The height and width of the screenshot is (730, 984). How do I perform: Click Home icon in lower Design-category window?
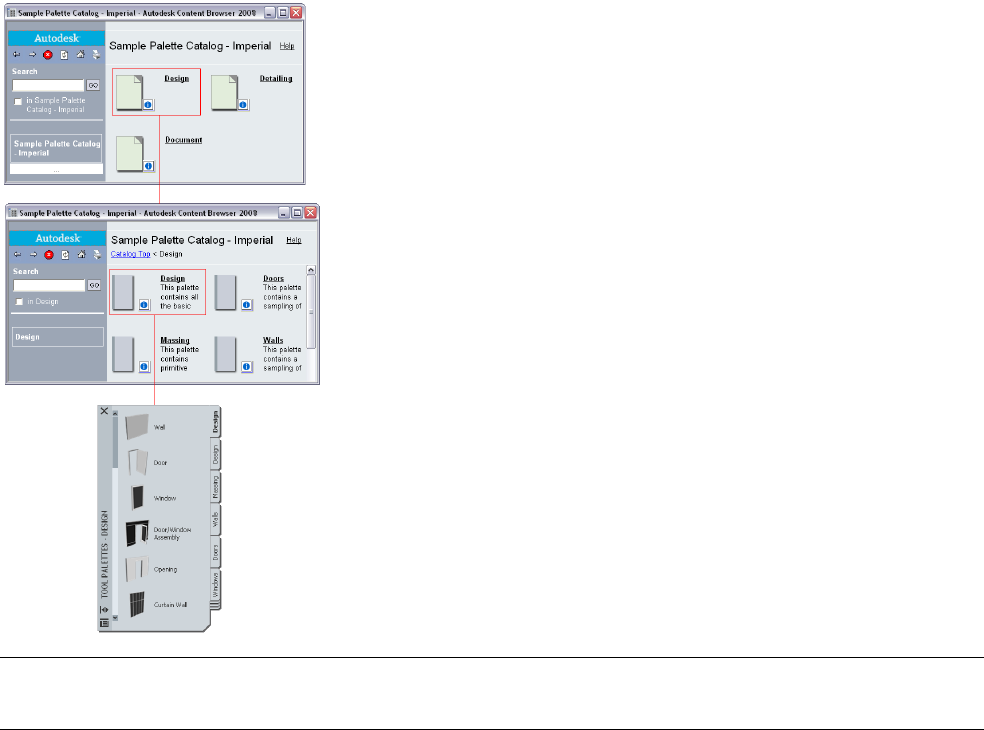(x=82, y=254)
